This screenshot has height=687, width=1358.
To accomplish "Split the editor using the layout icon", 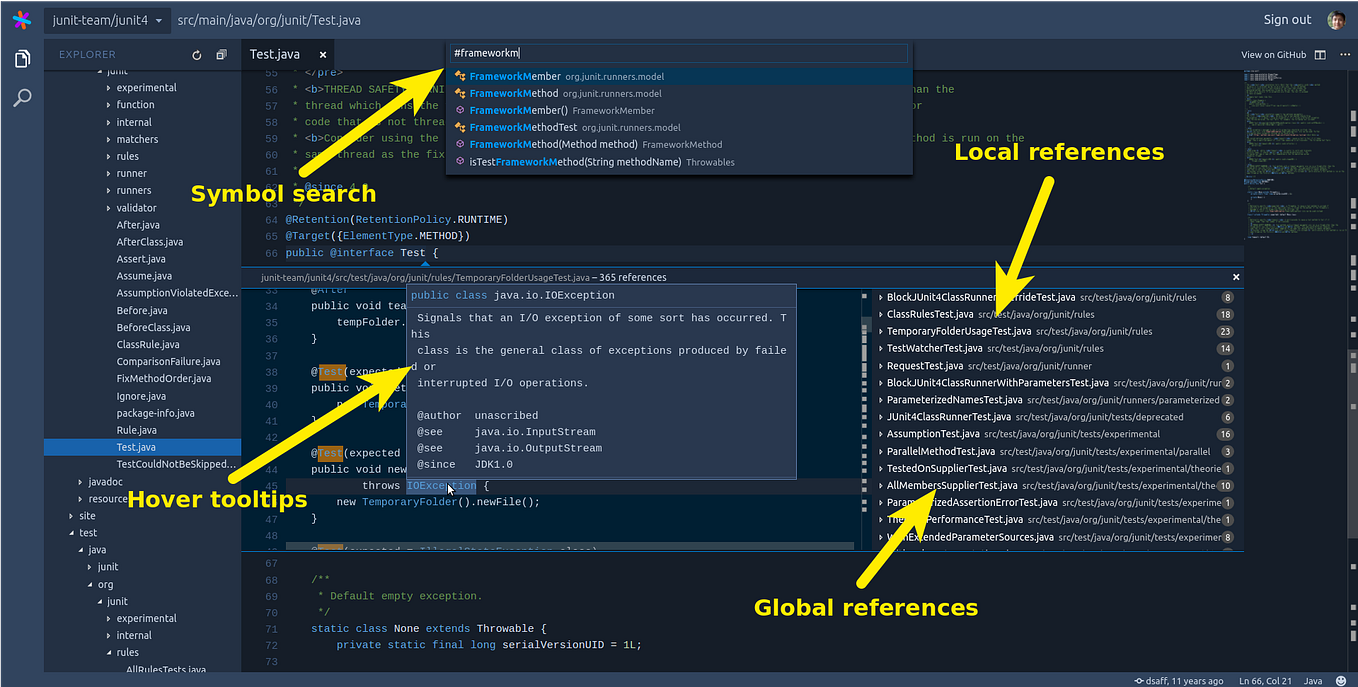I will [1318, 54].
